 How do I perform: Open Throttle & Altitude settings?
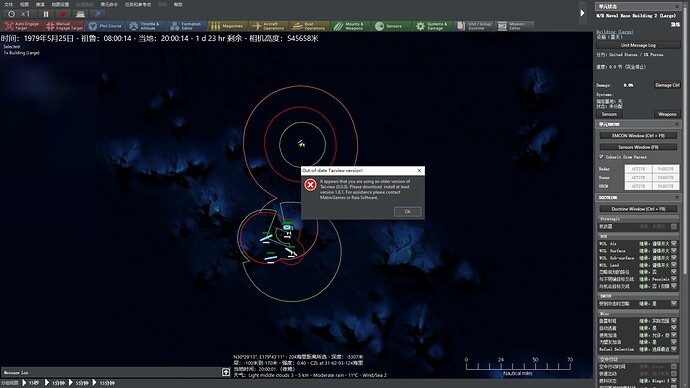pos(146,26)
